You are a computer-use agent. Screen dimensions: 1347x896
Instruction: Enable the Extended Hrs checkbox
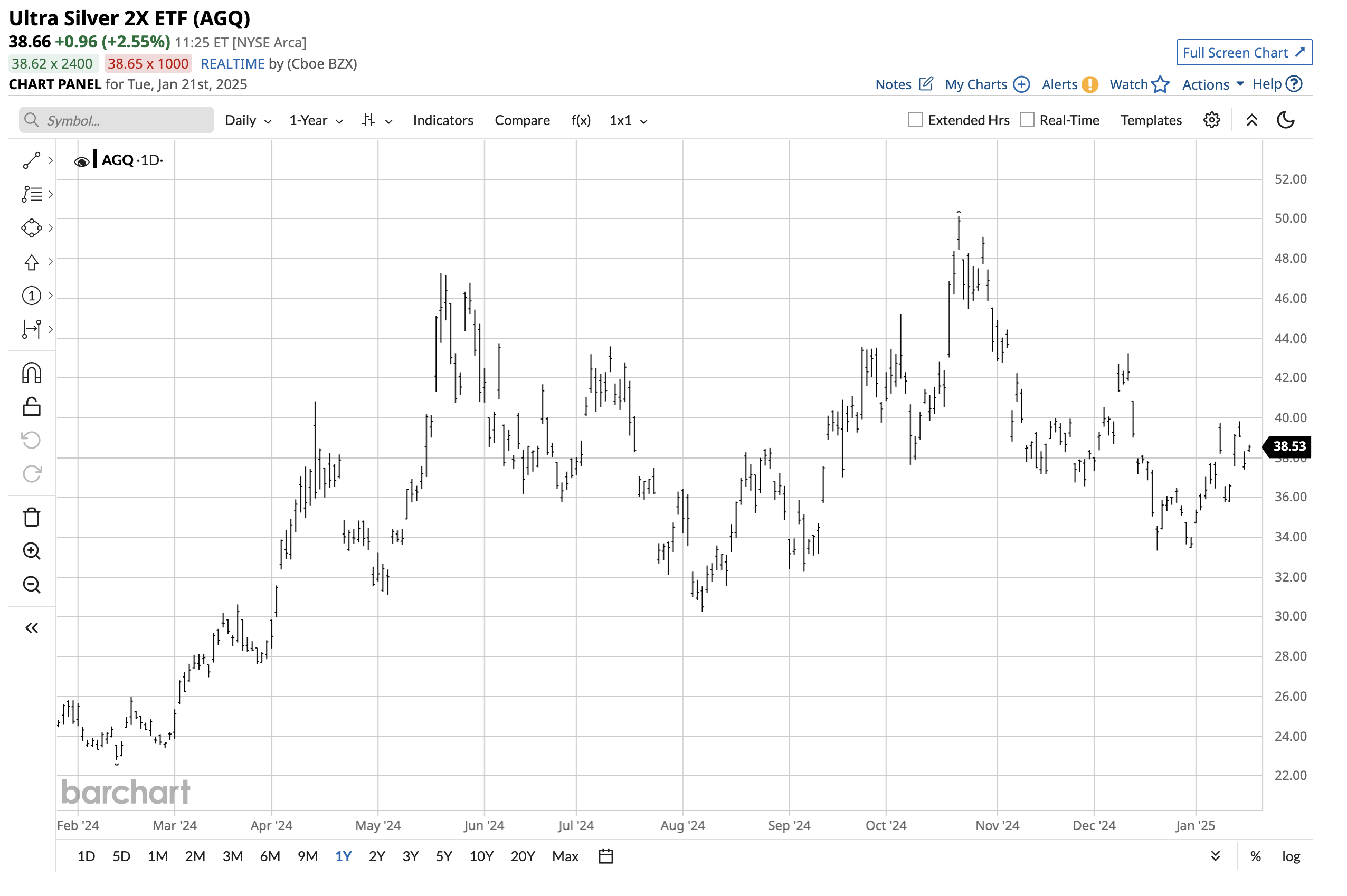pyautogui.click(x=914, y=120)
